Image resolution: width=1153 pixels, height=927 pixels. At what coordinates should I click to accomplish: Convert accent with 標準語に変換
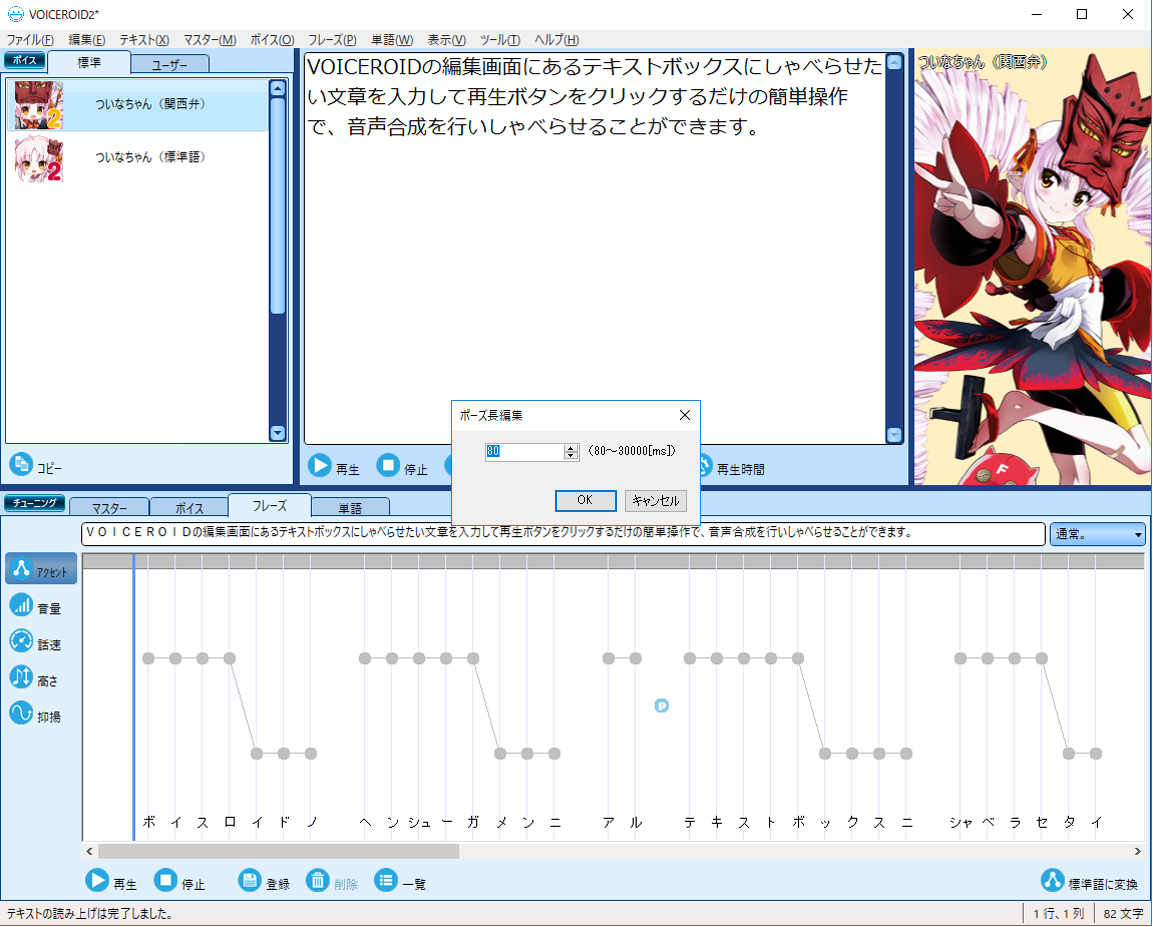coord(1090,881)
